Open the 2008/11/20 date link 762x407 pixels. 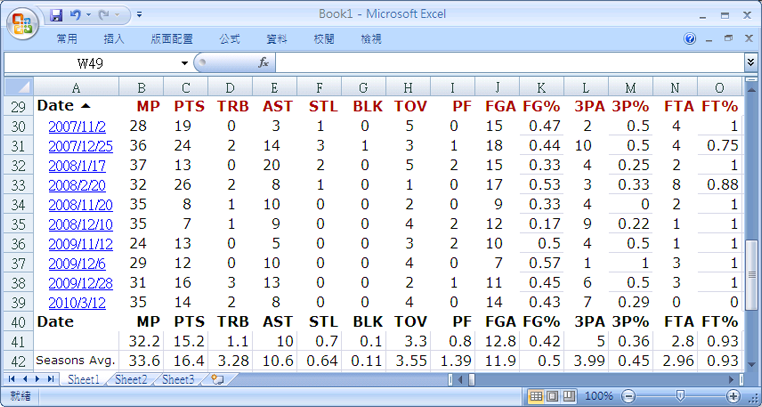[x=81, y=205]
